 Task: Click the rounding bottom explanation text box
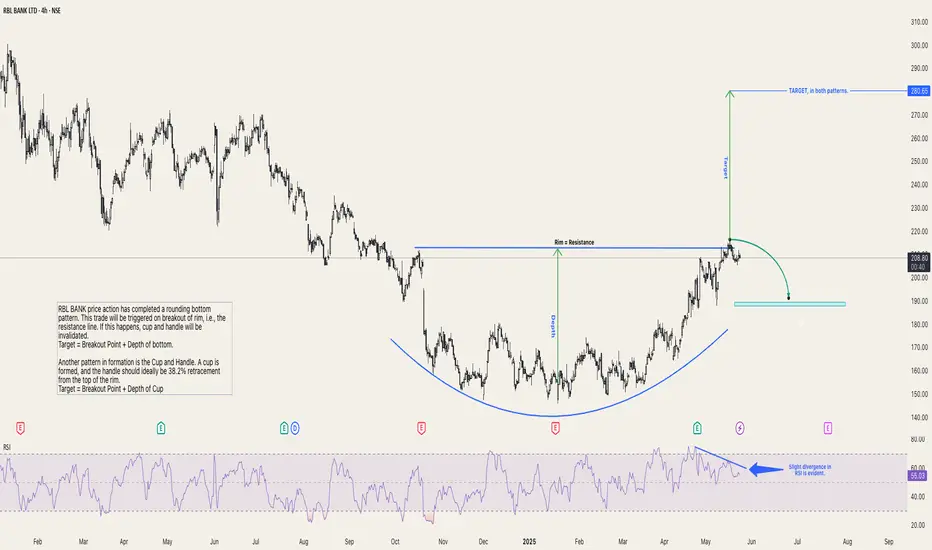click(144, 348)
